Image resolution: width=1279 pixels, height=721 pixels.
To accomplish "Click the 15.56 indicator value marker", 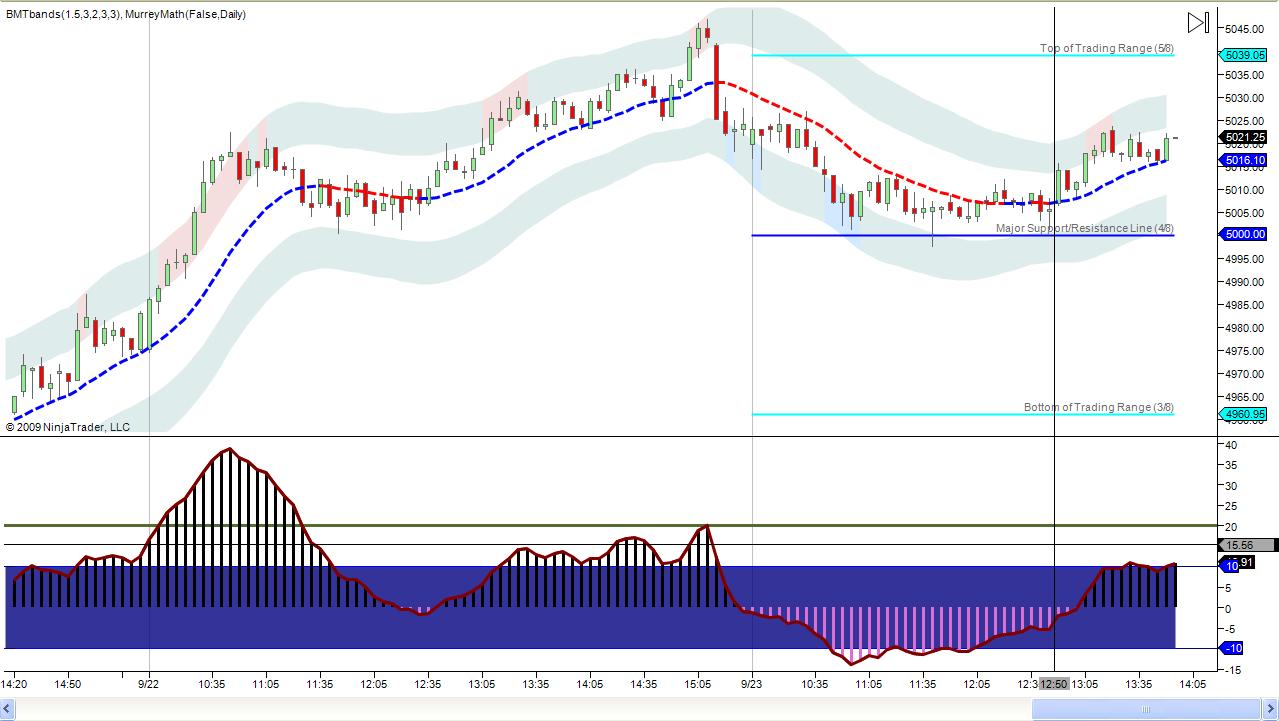I will click(x=1246, y=545).
